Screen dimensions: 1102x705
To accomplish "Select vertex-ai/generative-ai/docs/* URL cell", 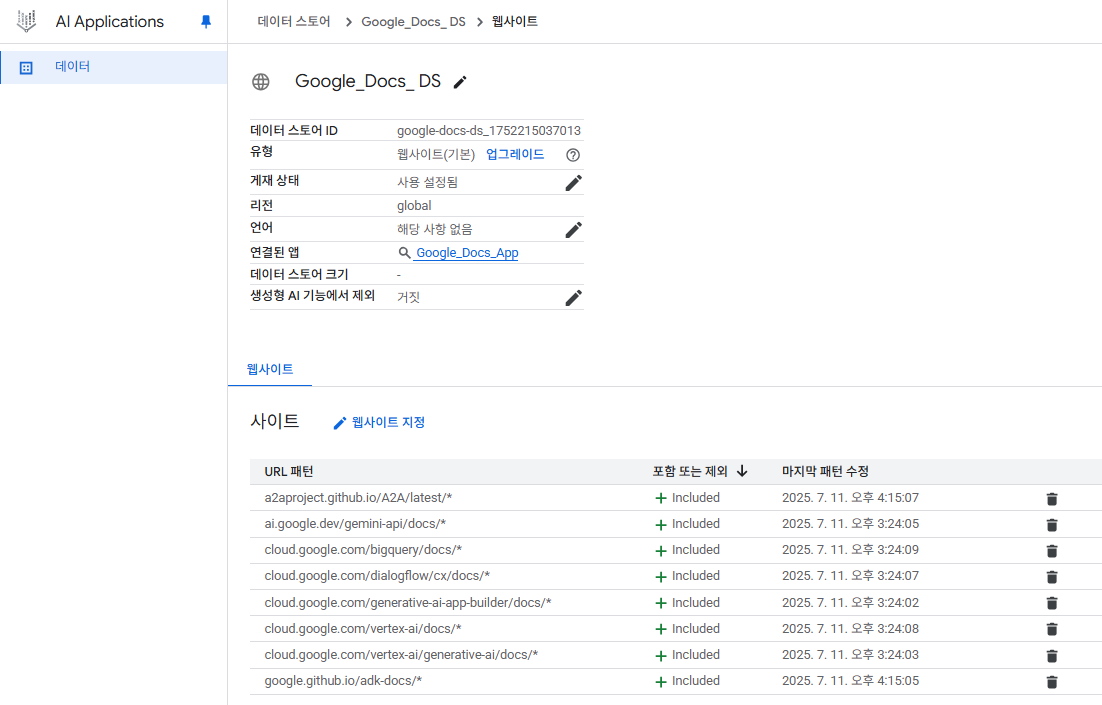I will click(x=401, y=654).
